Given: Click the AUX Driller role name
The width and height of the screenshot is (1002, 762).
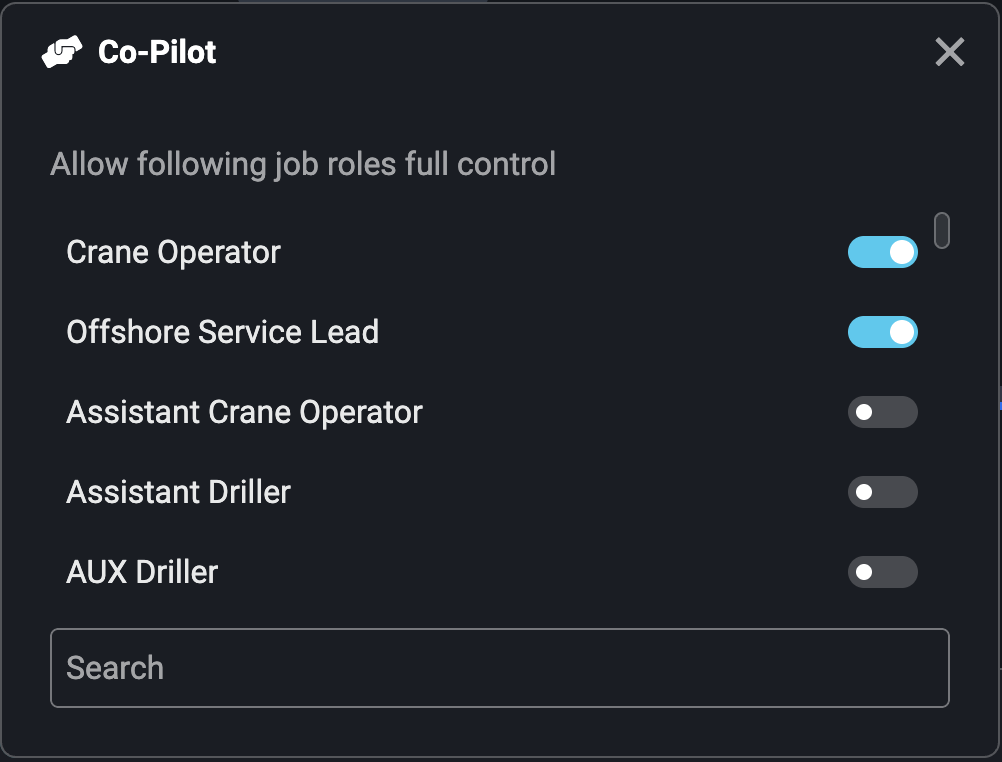Looking at the screenshot, I should pos(142,572).
